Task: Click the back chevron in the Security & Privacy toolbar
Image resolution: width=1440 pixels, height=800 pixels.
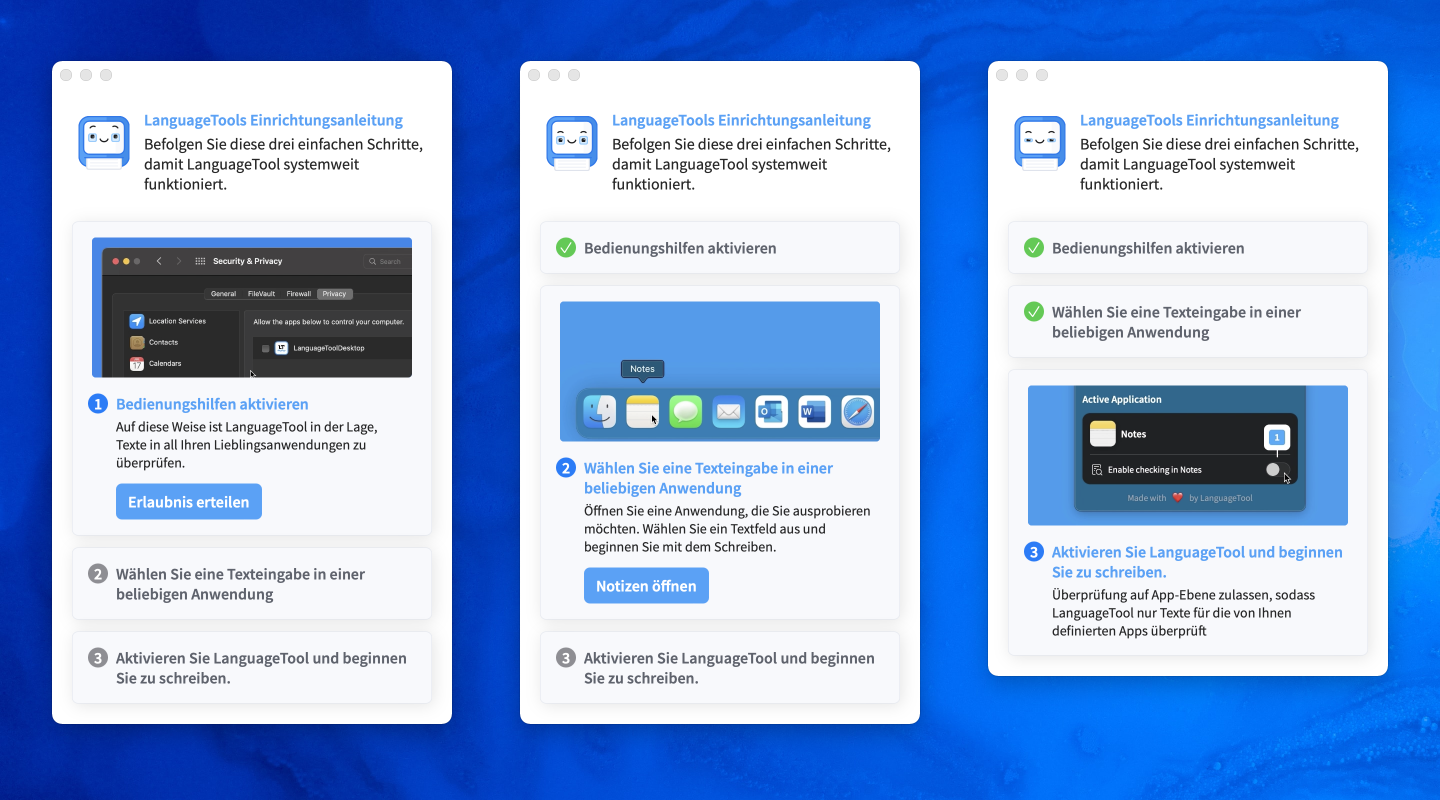Action: click(159, 261)
